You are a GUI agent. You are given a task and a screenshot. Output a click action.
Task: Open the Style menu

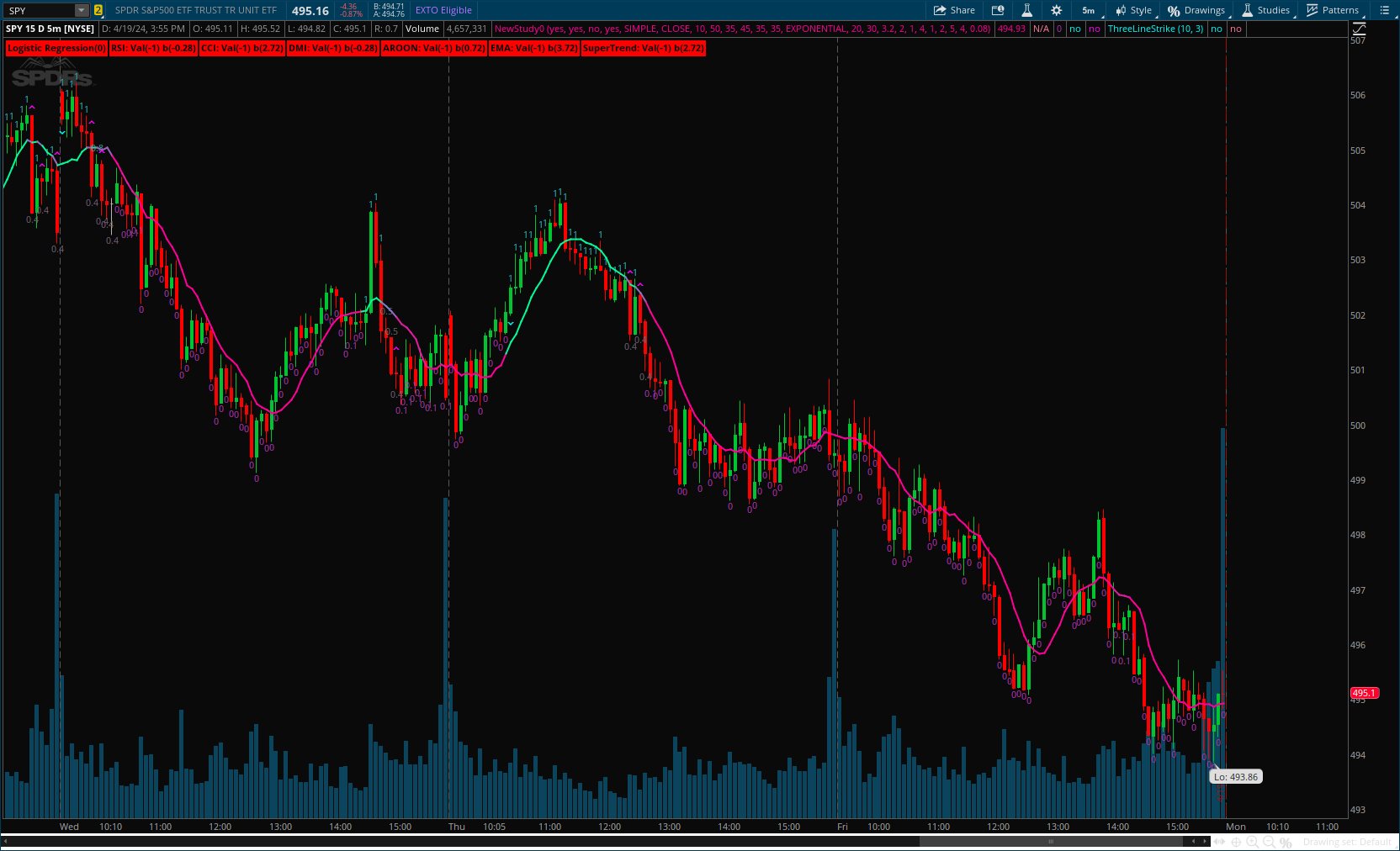click(1134, 10)
